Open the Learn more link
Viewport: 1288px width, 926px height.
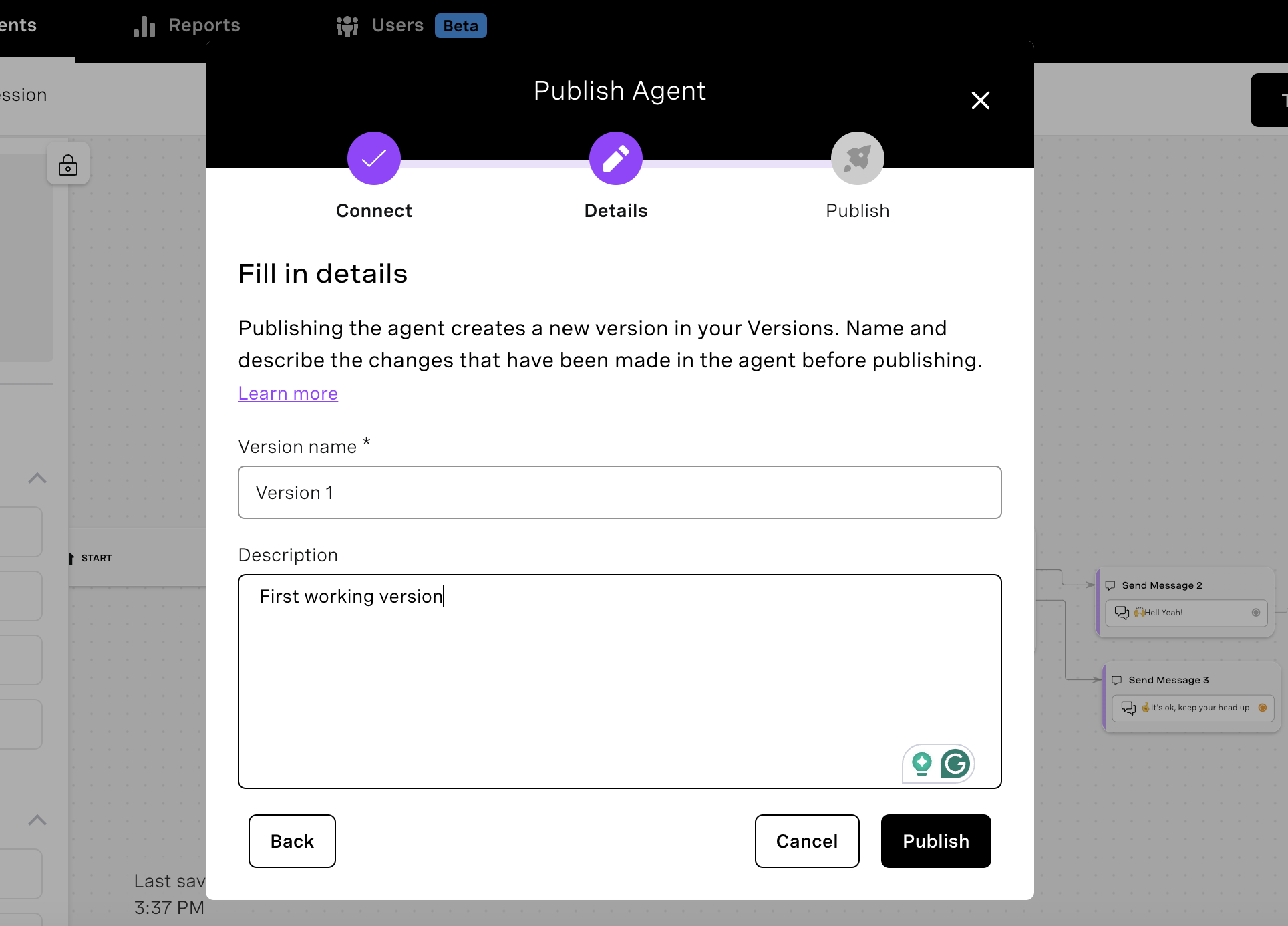point(288,393)
